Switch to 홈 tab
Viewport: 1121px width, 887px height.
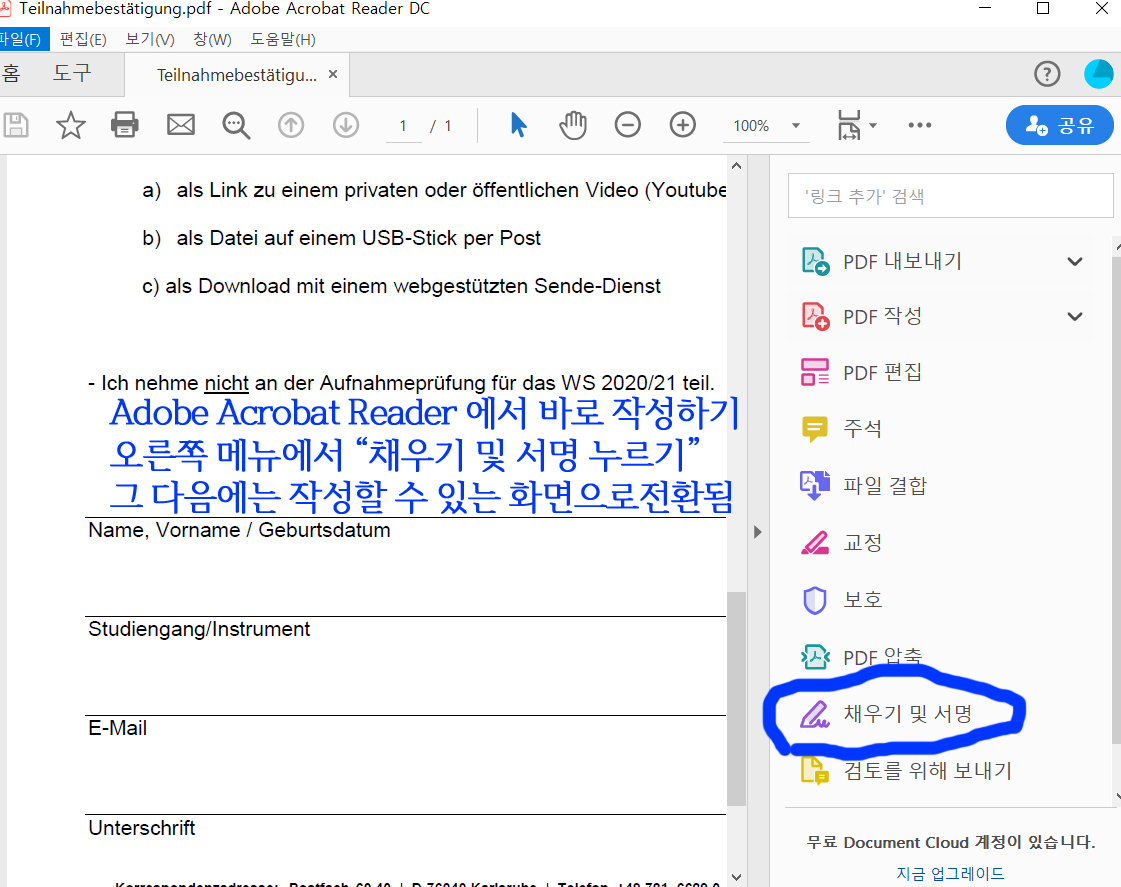tap(12, 74)
